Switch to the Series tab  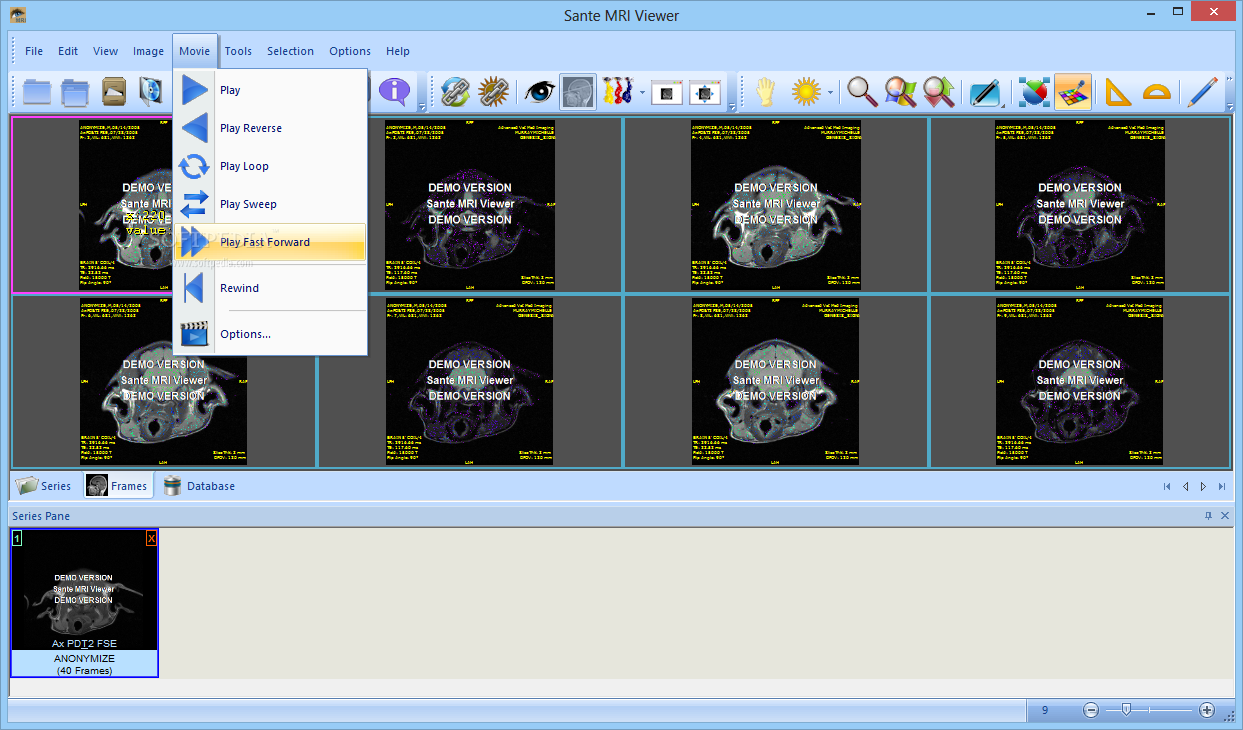click(44, 486)
